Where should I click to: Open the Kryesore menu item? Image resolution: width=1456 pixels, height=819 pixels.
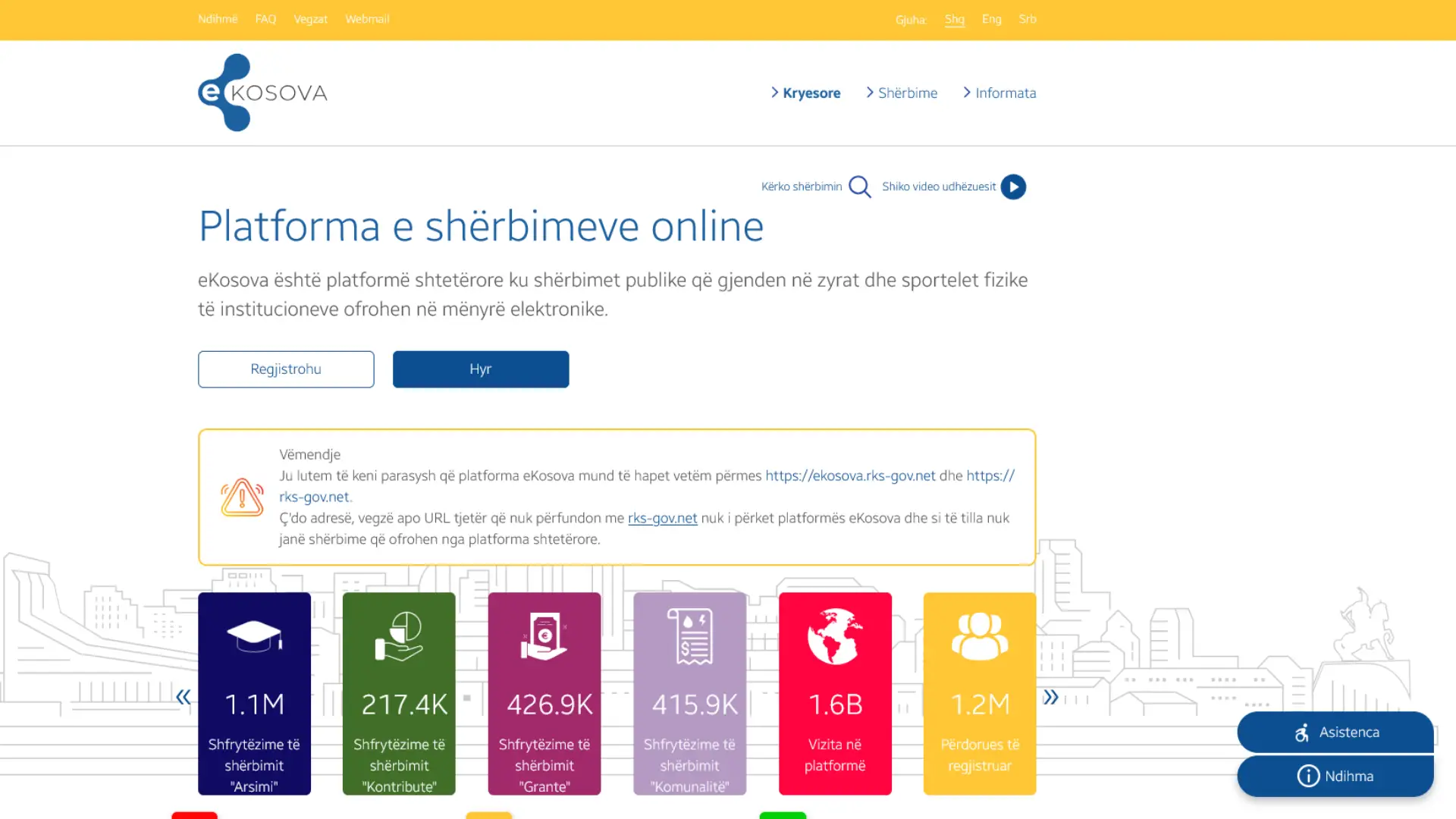point(805,93)
